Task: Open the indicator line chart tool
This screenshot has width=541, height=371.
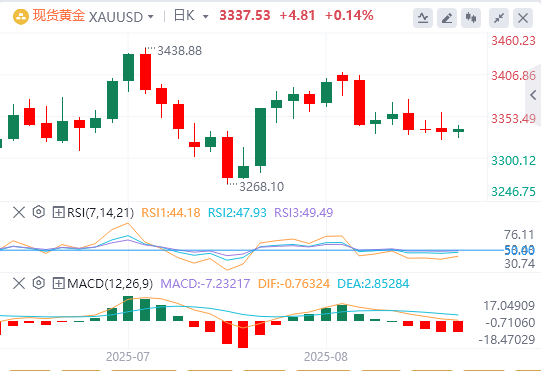Action: [x=423, y=18]
